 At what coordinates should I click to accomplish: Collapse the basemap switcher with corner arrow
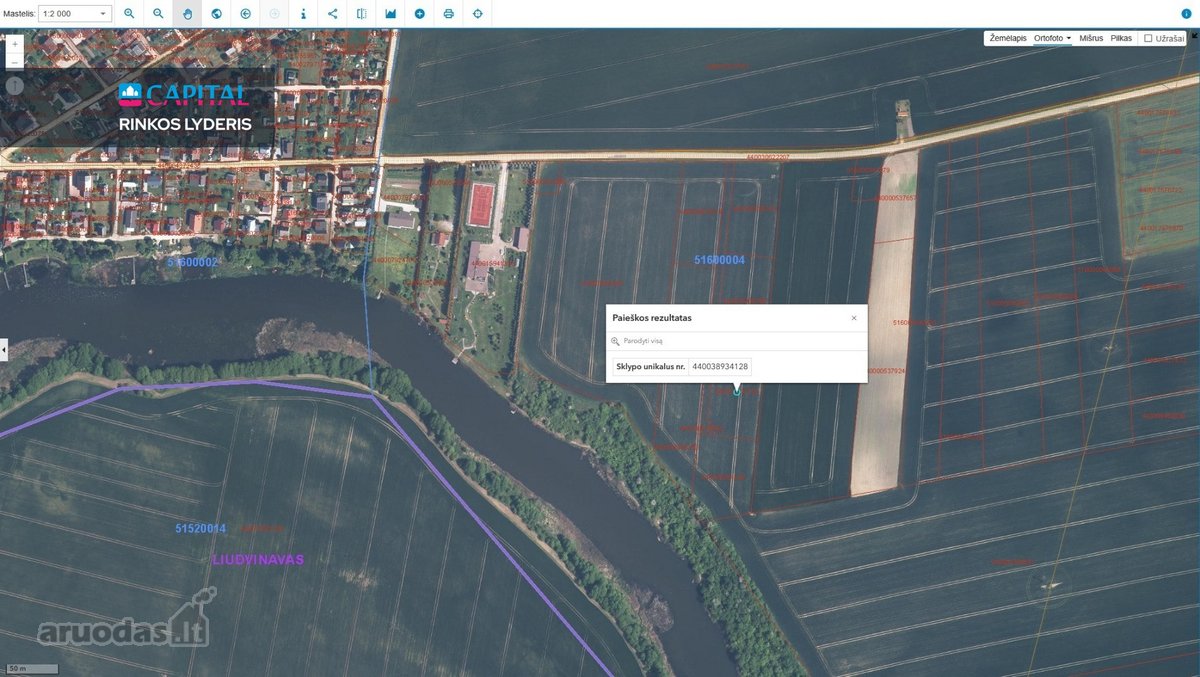[x=1194, y=35]
